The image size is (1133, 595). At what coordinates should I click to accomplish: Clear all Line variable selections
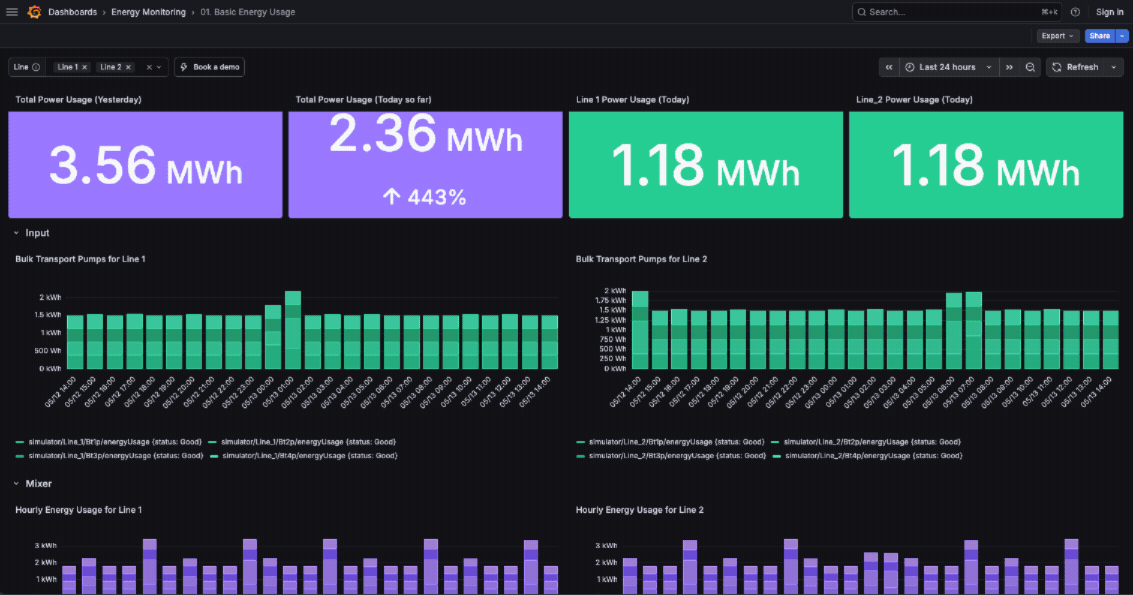149,67
